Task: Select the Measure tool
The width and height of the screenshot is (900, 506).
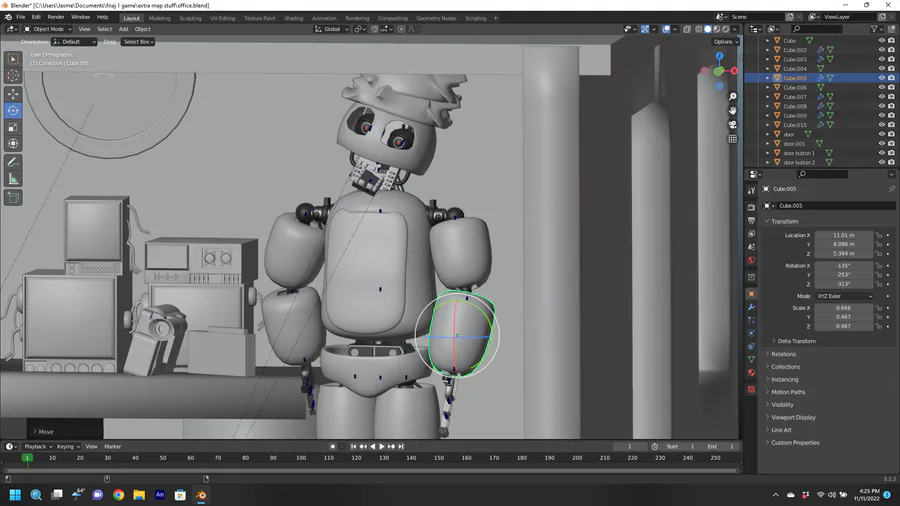Action: (x=13, y=180)
